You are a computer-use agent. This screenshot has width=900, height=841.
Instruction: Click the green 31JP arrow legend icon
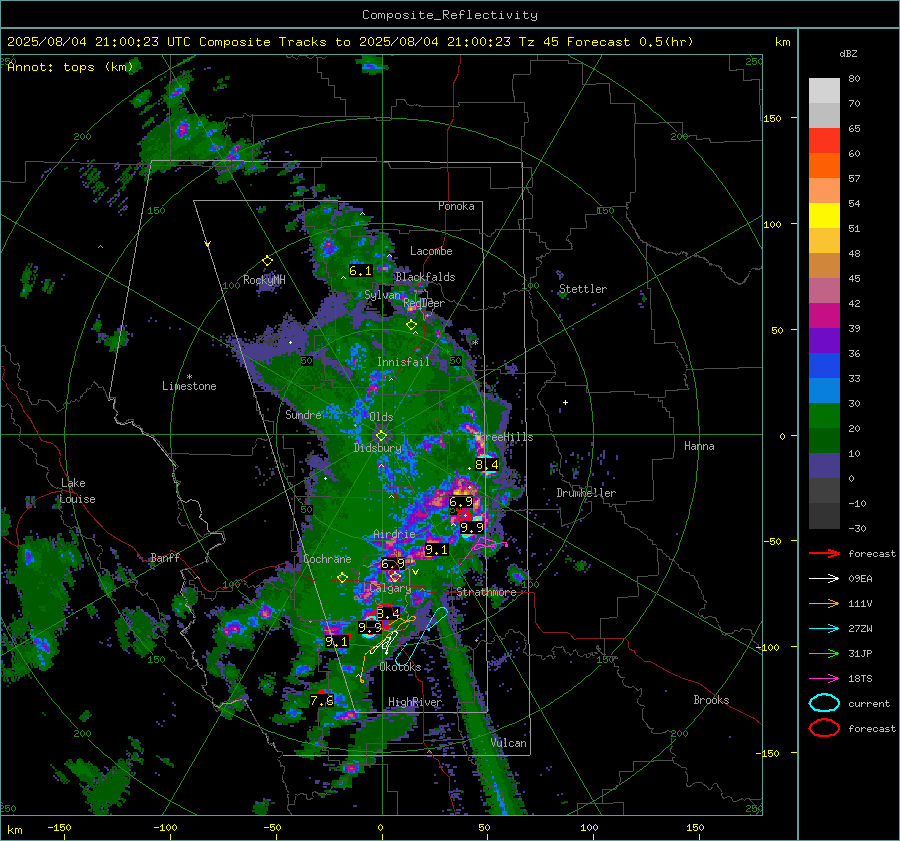coord(824,653)
